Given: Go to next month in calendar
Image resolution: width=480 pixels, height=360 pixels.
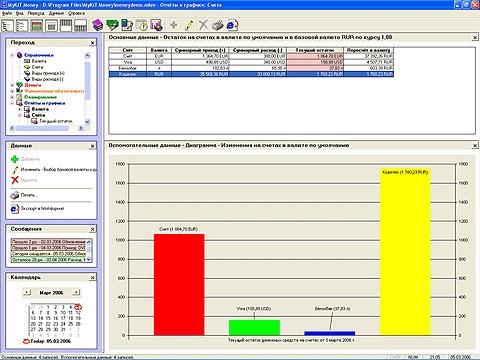Looking at the screenshot, I should point(76,292).
